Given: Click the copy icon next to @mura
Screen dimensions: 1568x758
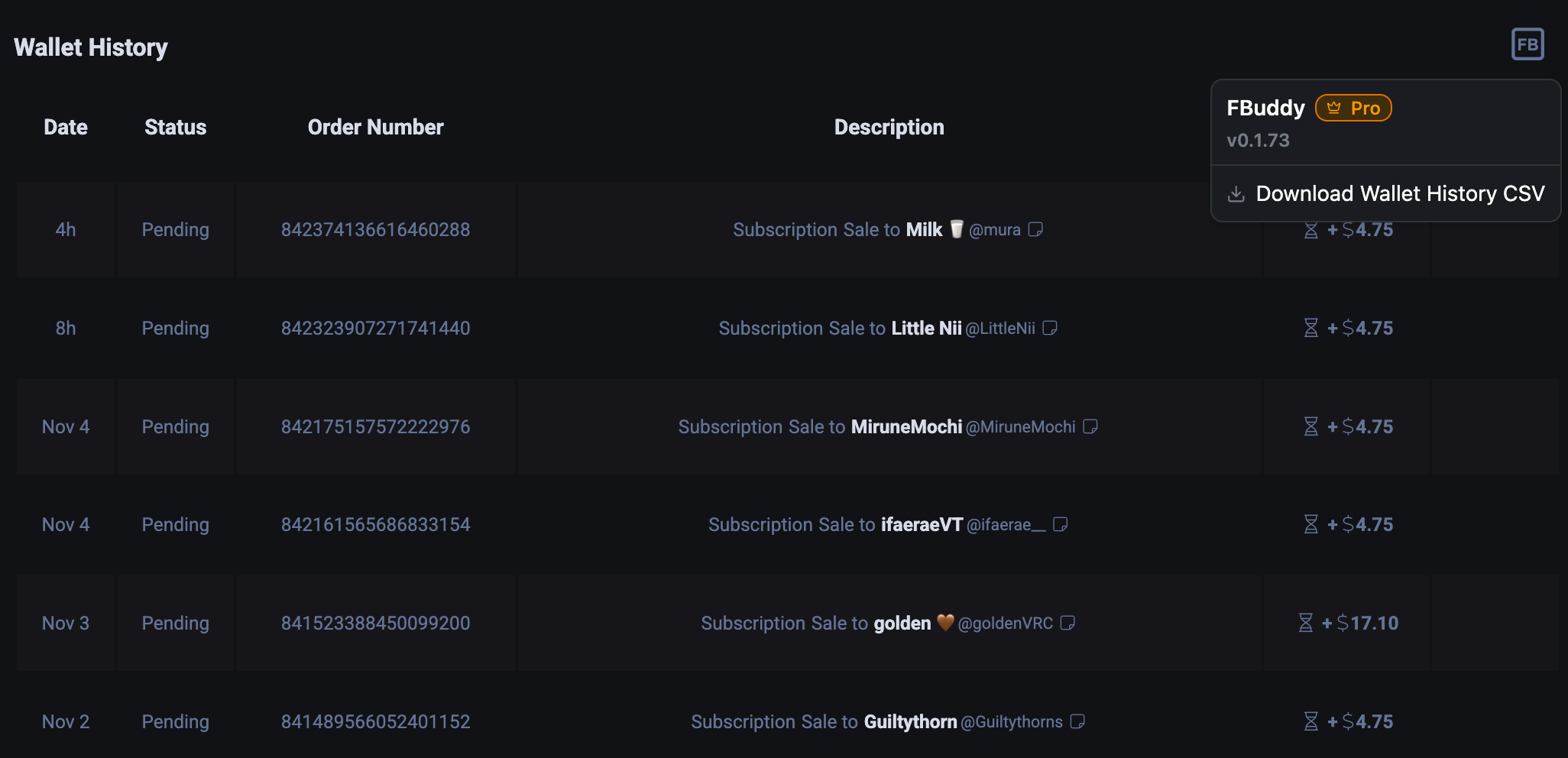Looking at the screenshot, I should (x=1037, y=229).
